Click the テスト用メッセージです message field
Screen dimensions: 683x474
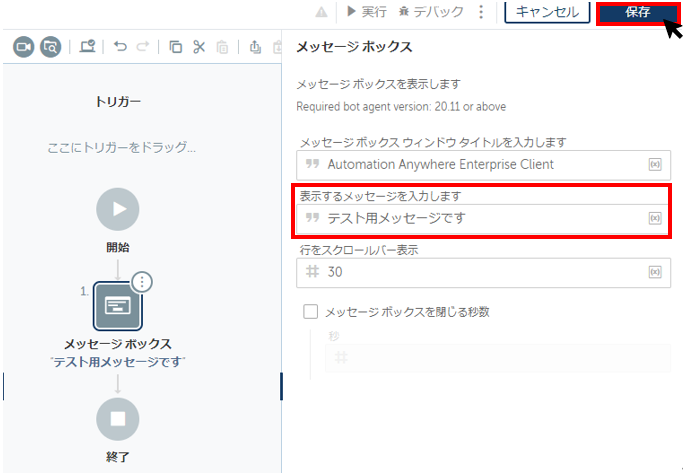[484, 218]
